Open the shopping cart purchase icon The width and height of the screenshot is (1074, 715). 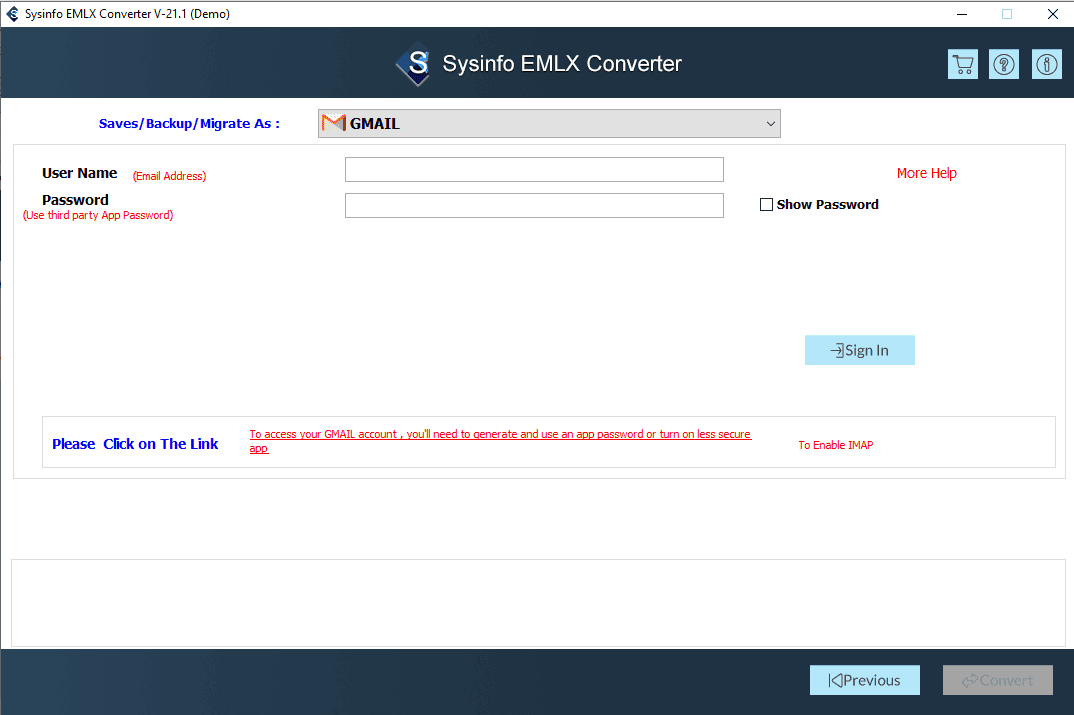(x=962, y=64)
